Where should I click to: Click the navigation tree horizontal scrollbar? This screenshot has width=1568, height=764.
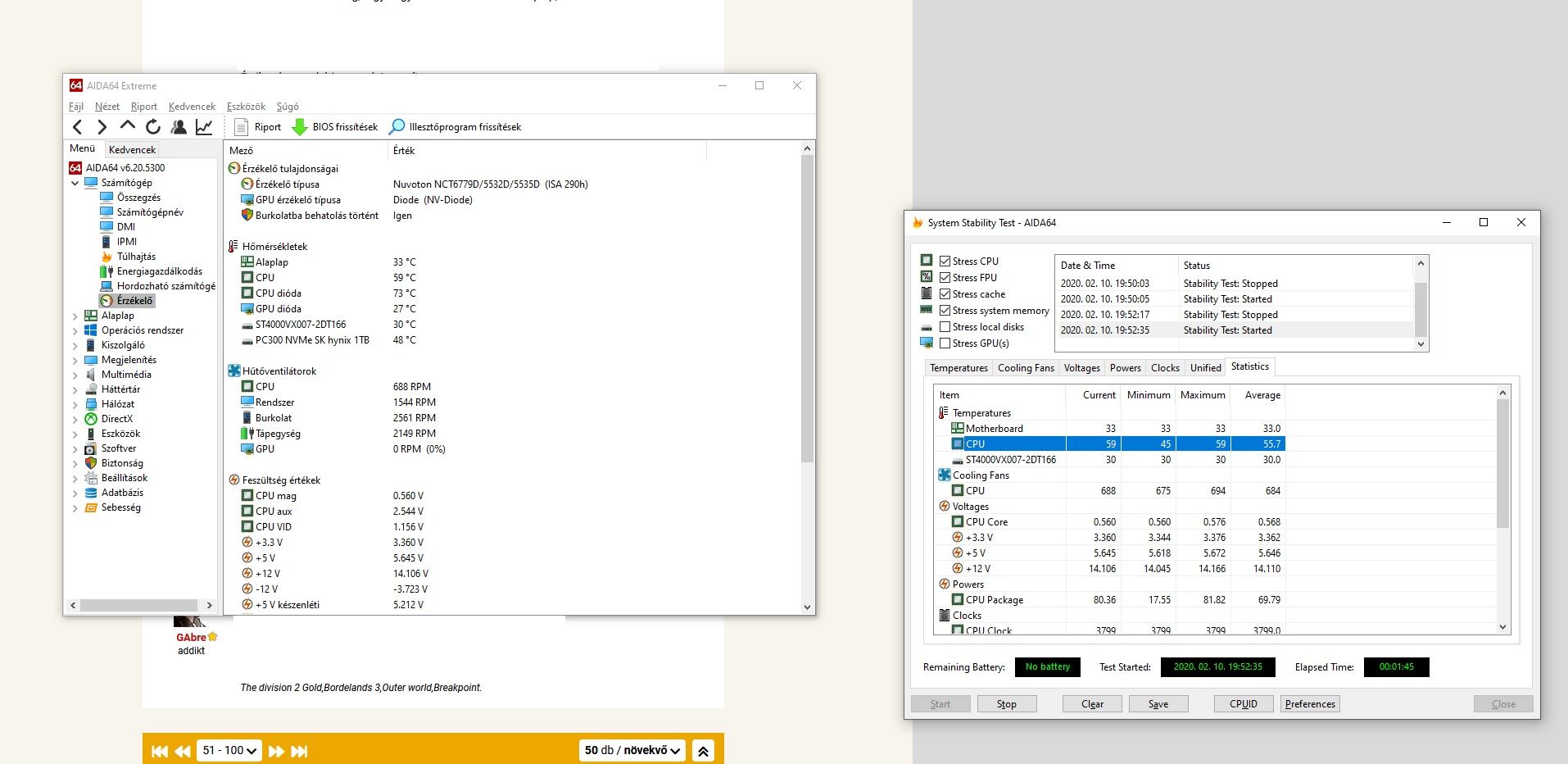[x=140, y=605]
